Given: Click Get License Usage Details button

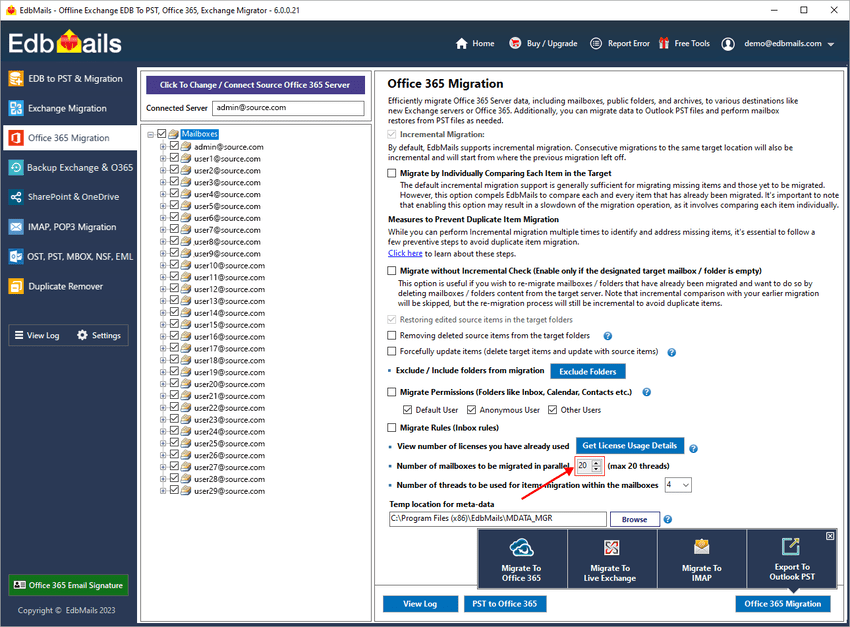Looking at the screenshot, I should point(629,446).
